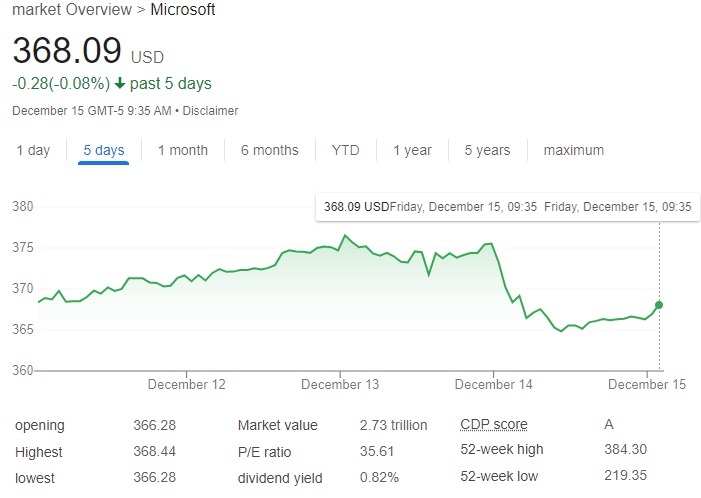701x498 pixels.
Task: Click the Microsoft breadcrumb title
Action: [182, 9]
